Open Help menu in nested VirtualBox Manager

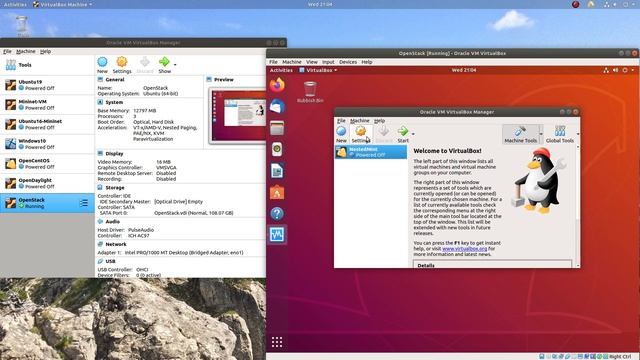[x=379, y=121]
